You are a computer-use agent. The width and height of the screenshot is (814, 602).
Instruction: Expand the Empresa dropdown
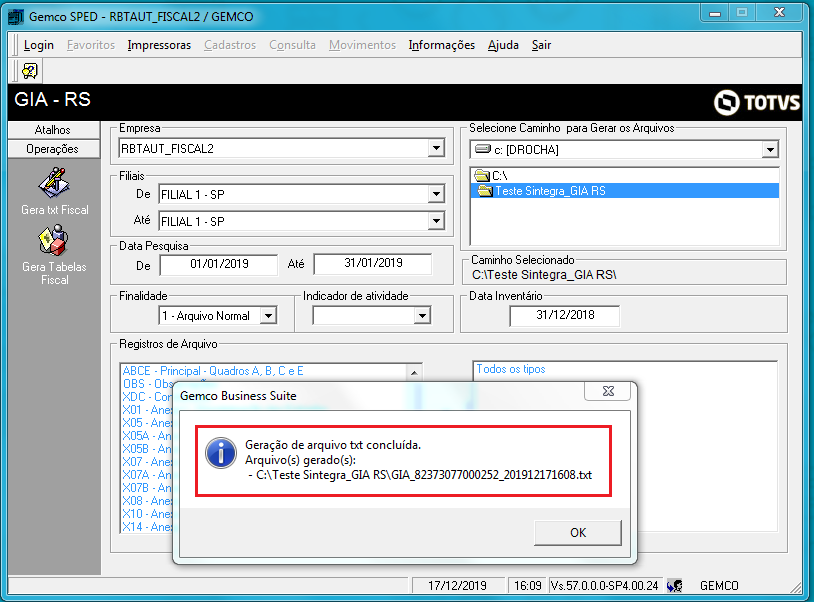click(x=437, y=148)
